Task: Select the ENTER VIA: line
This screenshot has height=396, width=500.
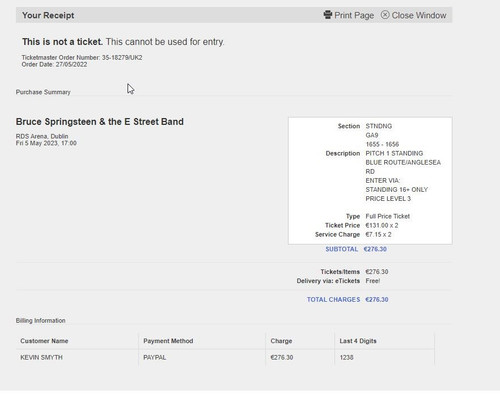Action: 383,180
